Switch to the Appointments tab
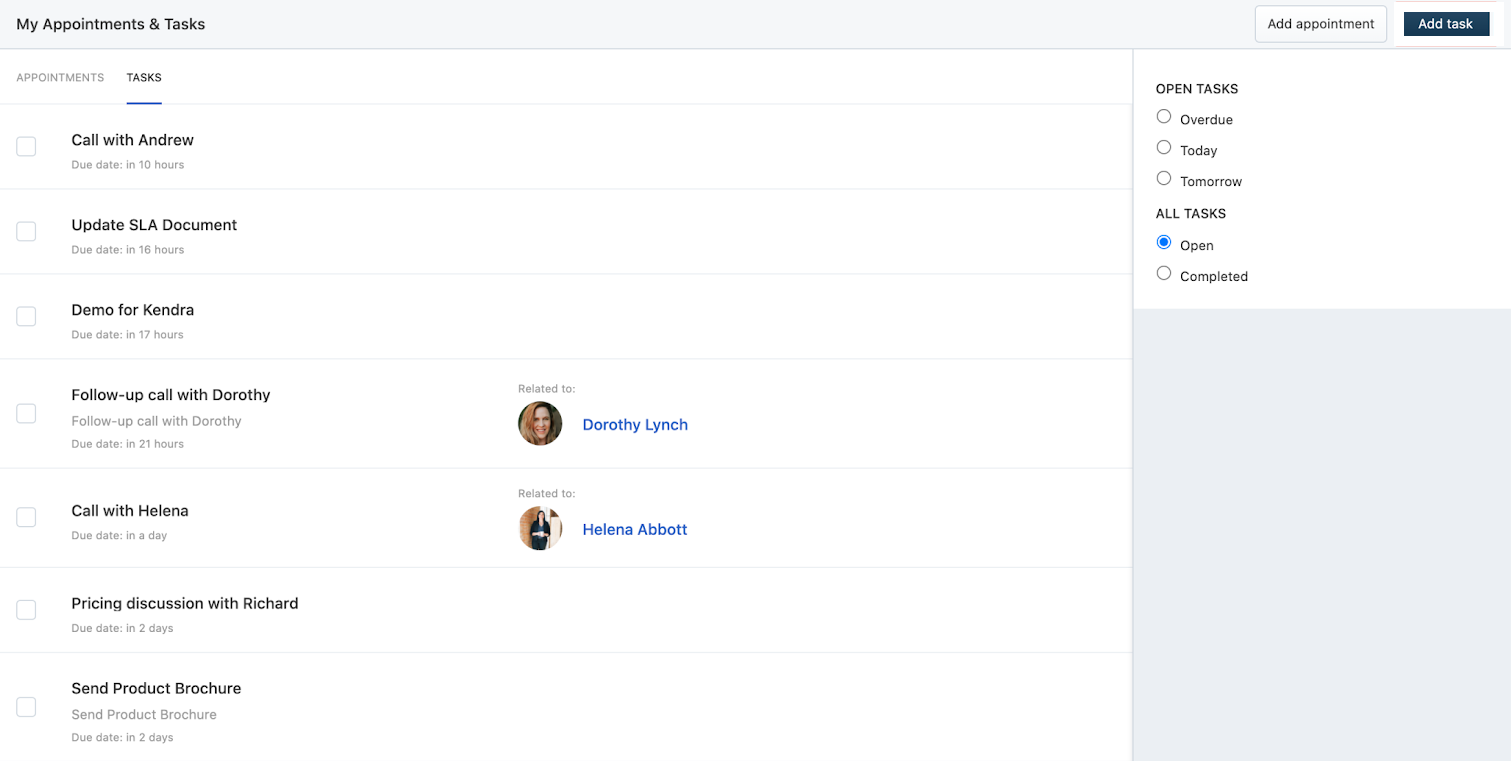 click(x=60, y=78)
